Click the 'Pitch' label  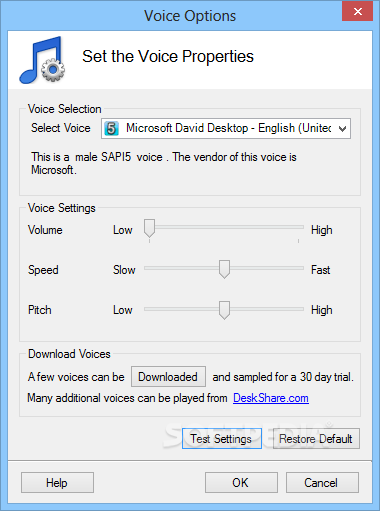(x=40, y=310)
